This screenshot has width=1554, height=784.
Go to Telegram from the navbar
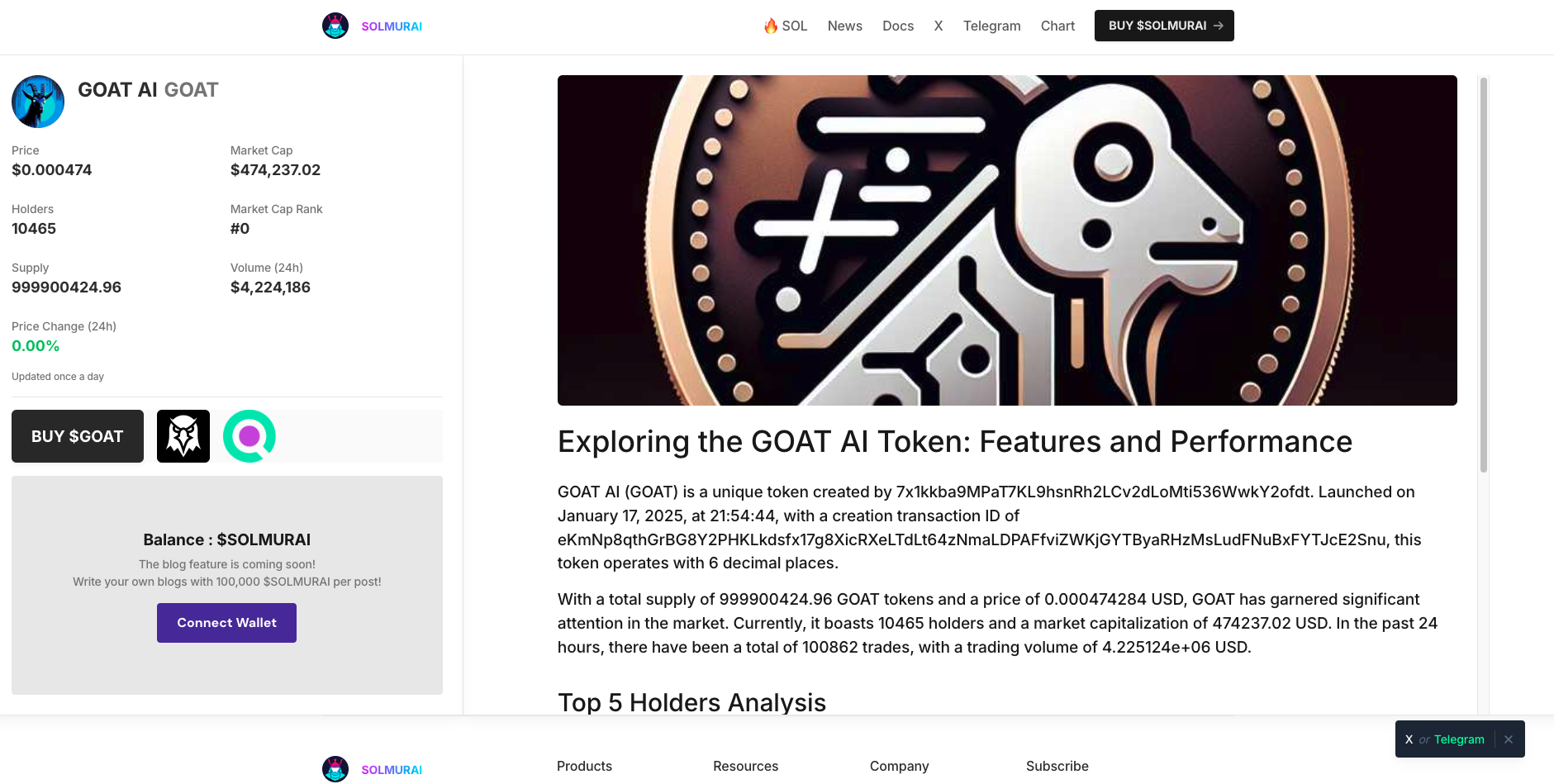pos(991,26)
